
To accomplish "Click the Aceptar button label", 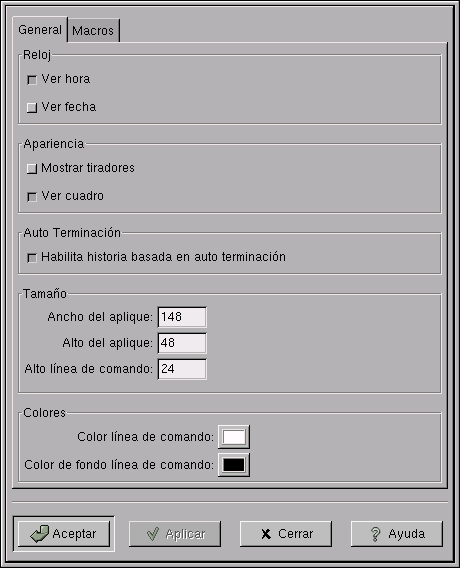I will point(74,534).
